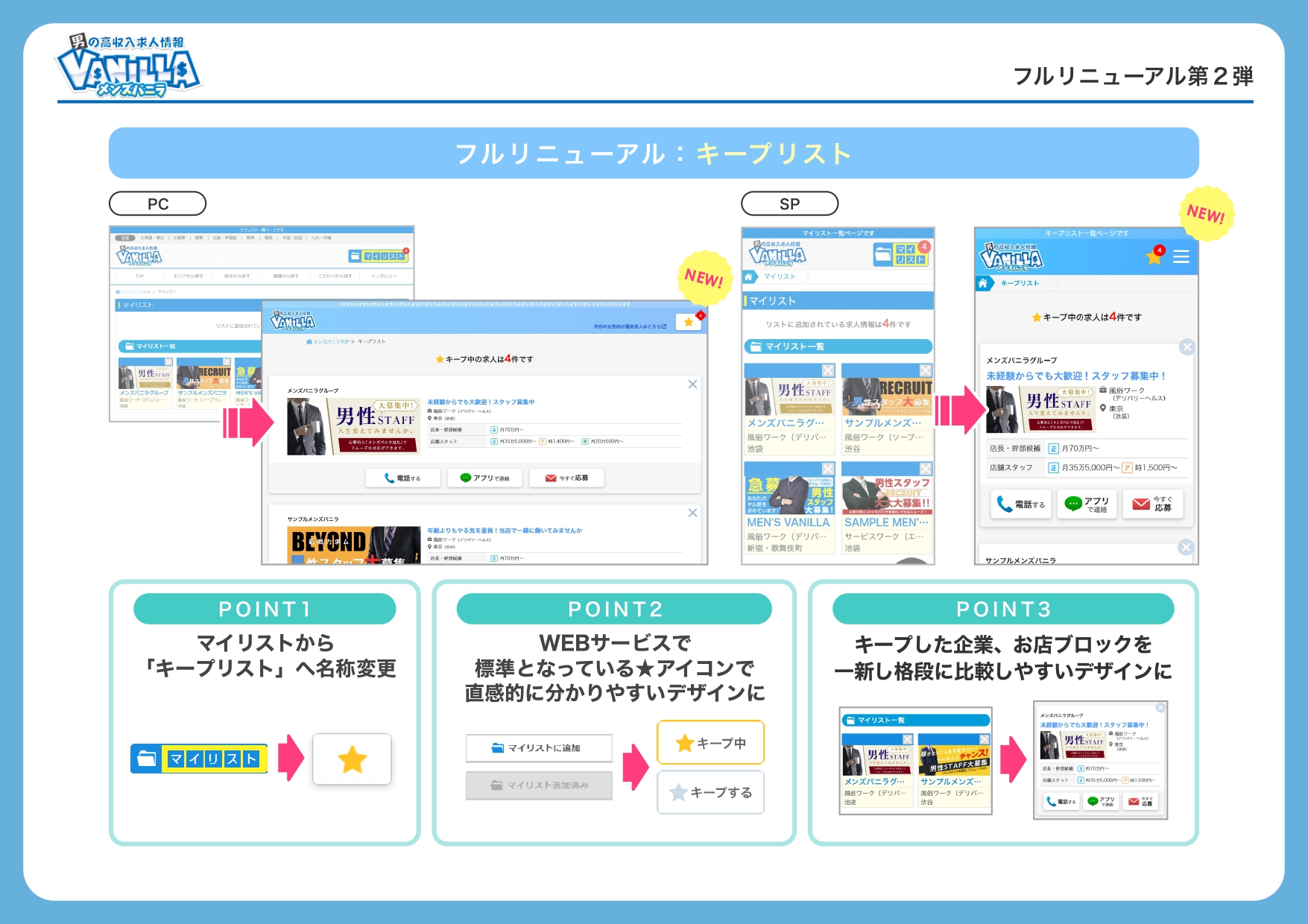Open 年齢よりもやる気を重視 link in new PC list
1308x924 pixels.
click(x=505, y=531)
